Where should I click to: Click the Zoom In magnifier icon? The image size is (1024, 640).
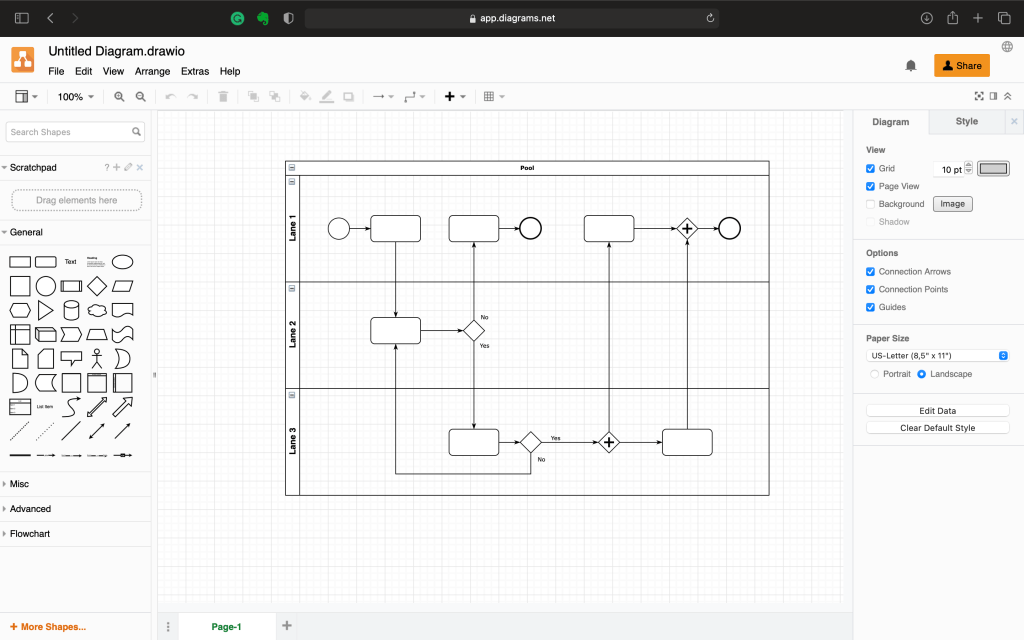point(119,97)
